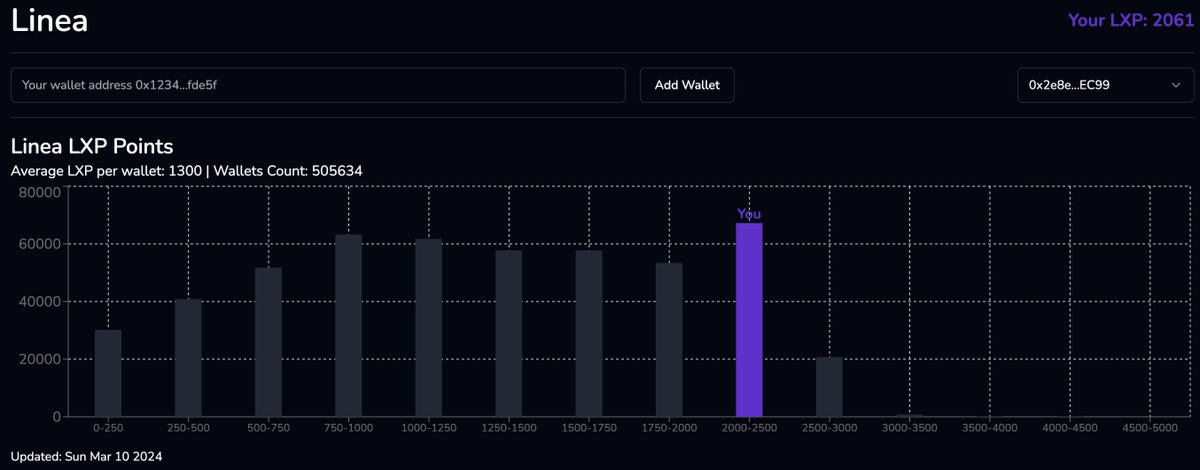Viewport: 1200px width, 470px height.
Task: Click the Add Wallet button
Action: 687,85
